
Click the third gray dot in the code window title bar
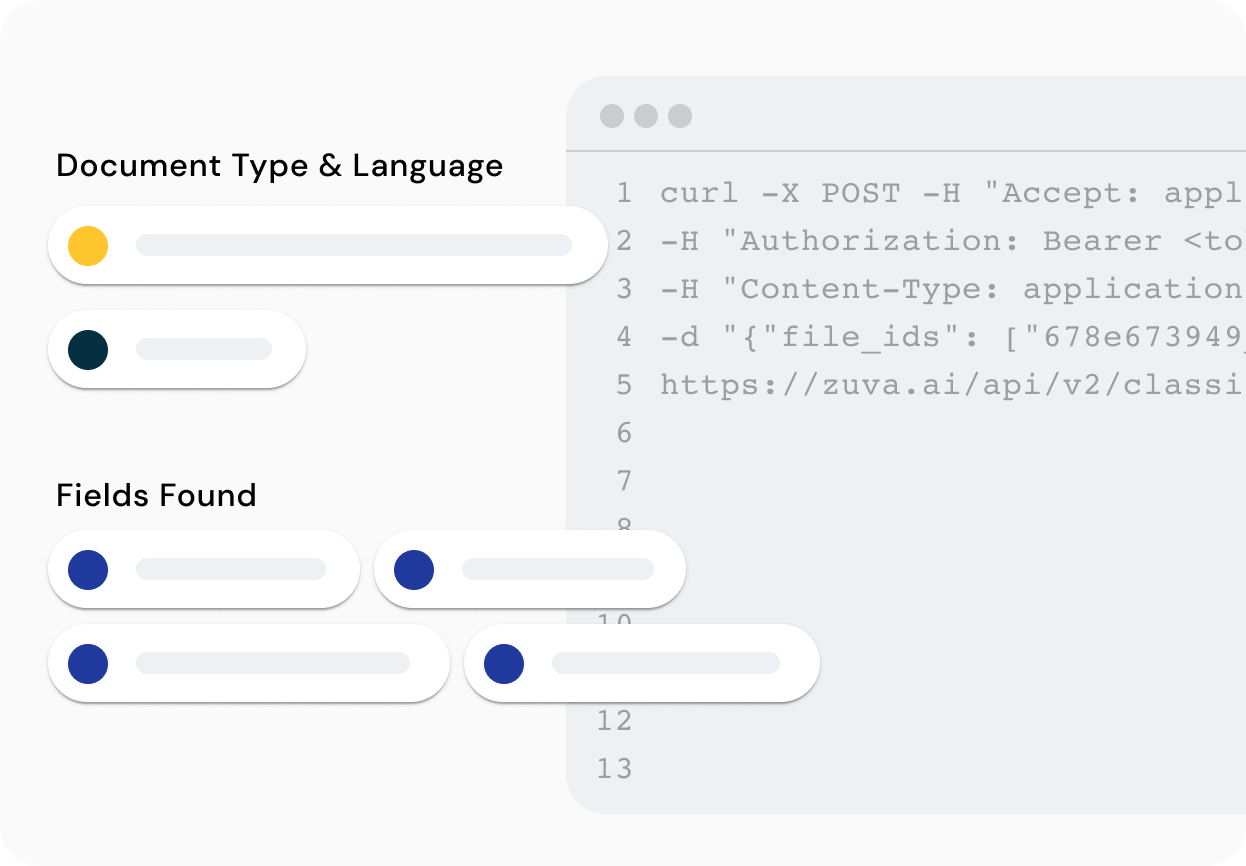(680, 116)
